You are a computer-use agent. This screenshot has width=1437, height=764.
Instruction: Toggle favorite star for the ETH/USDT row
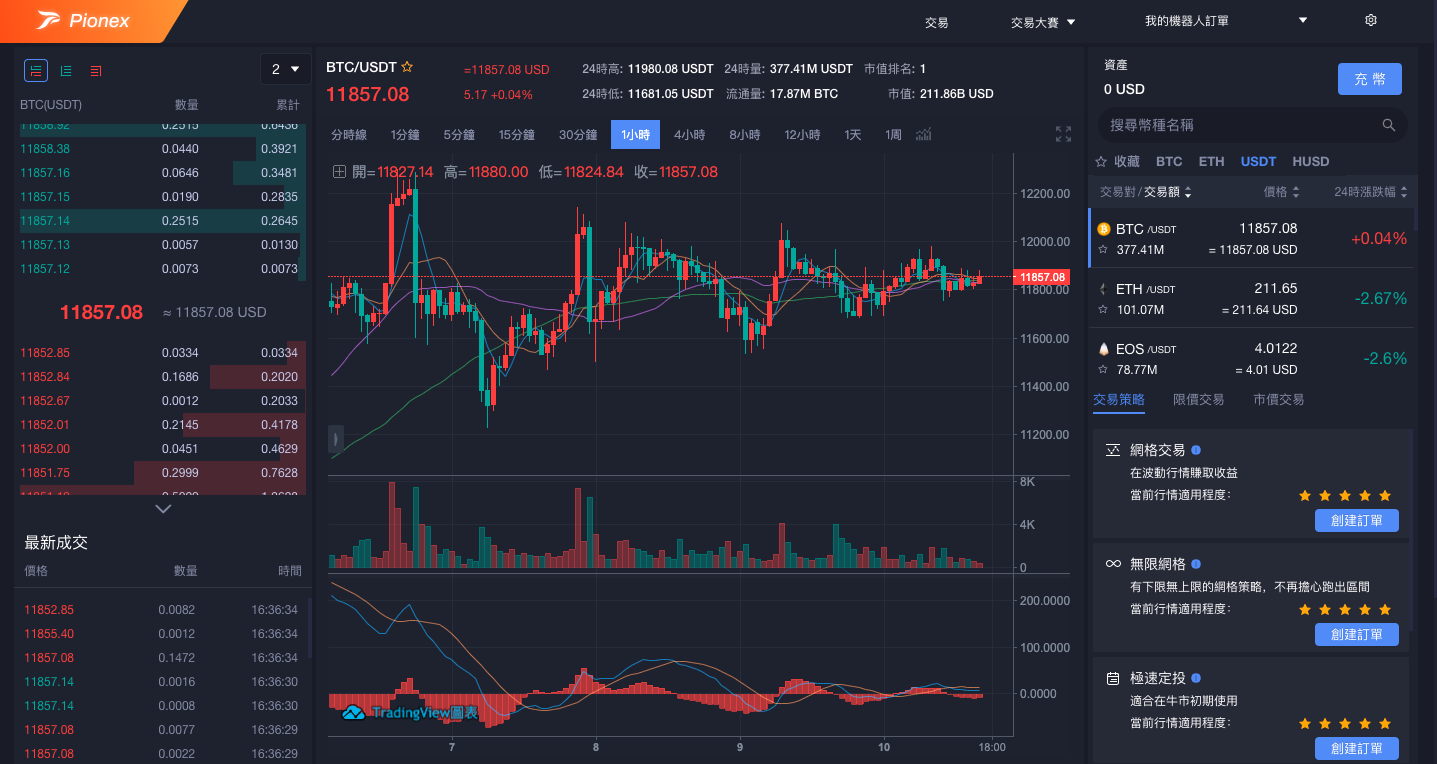[1103, 310]
